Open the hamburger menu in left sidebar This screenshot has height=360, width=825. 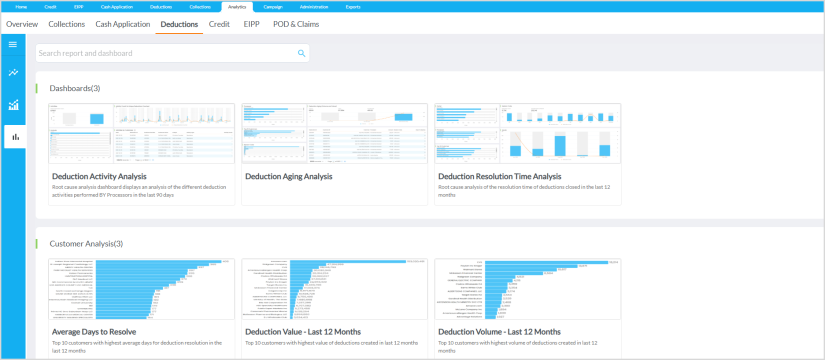pos(13,44)
